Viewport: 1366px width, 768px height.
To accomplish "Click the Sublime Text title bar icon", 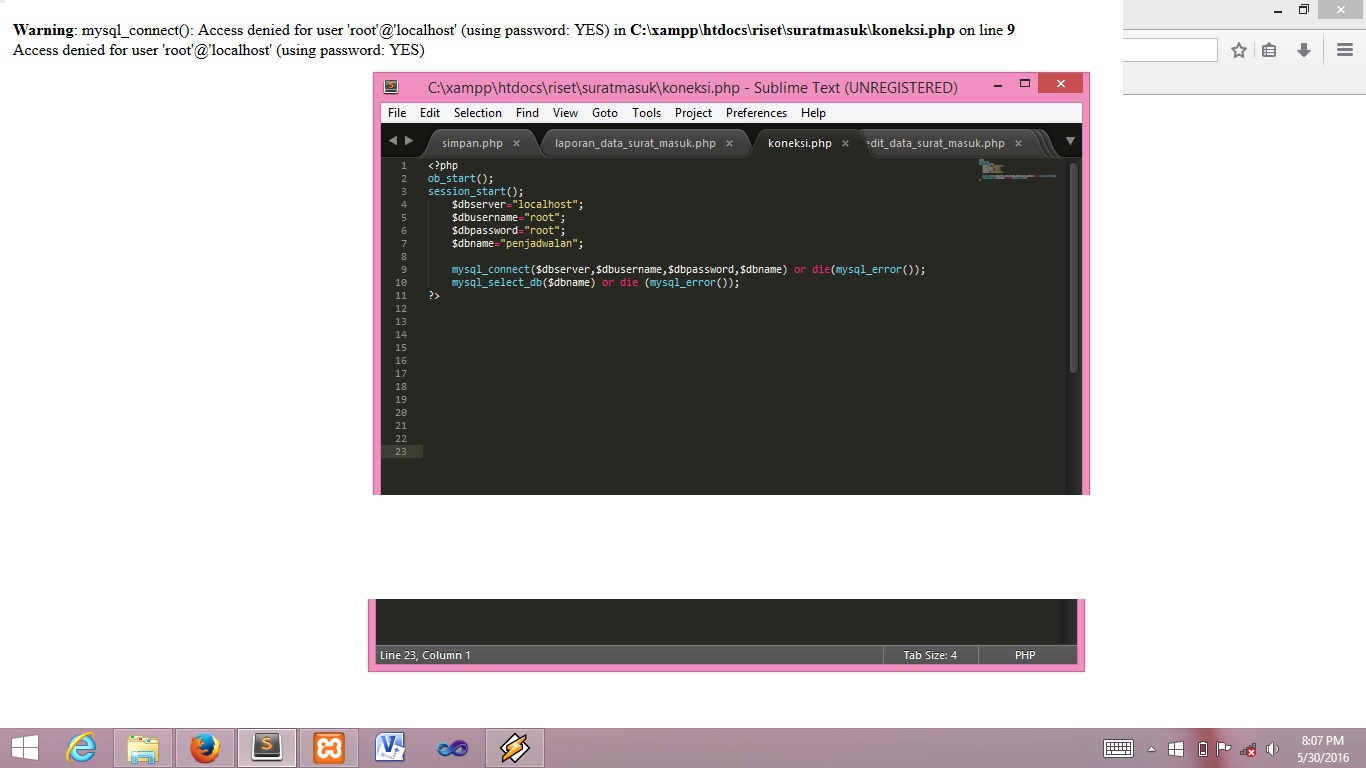I will coord(391,87).
